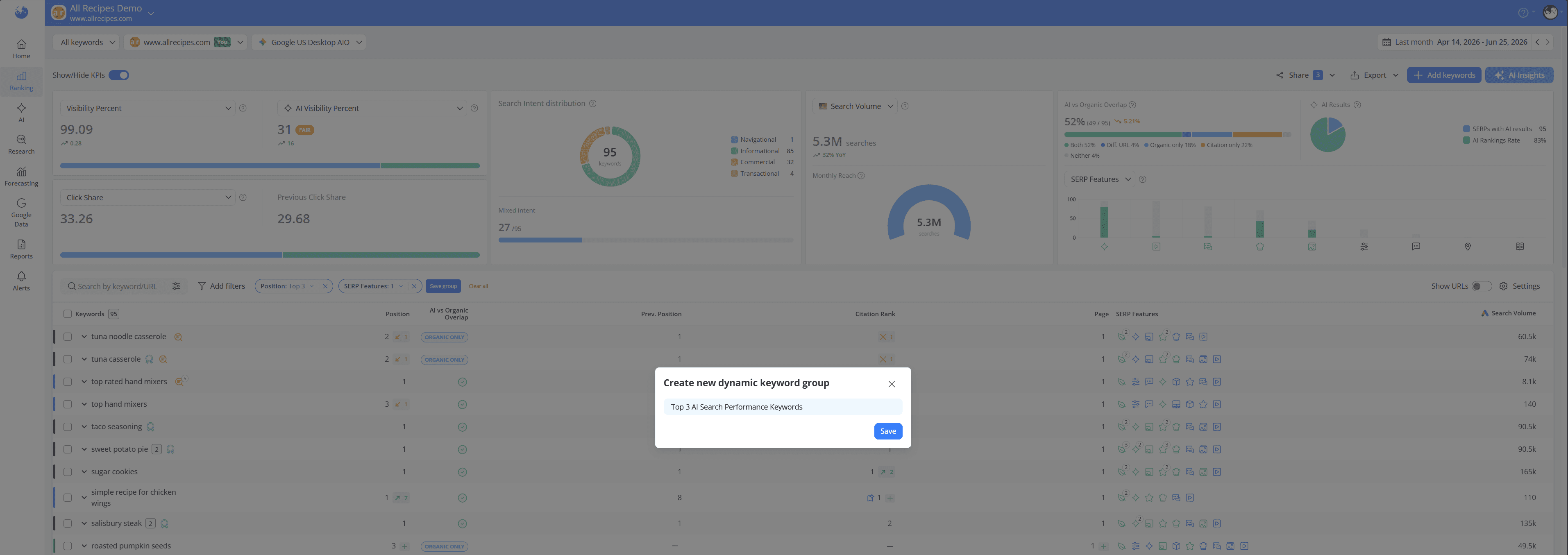Click the AI Overview icon in SERP Features chart
The width and height of the screenshot is (1568, 555).
coord(1104,247)
